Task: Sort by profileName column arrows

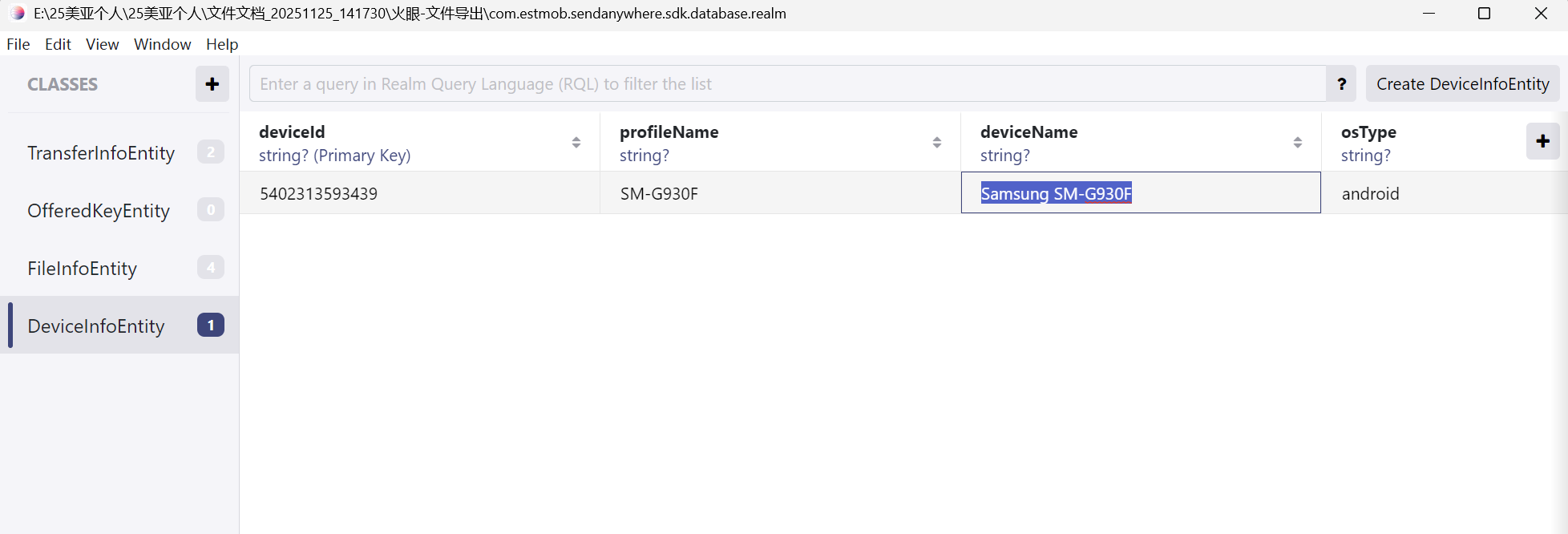Action: click(937, 142)
